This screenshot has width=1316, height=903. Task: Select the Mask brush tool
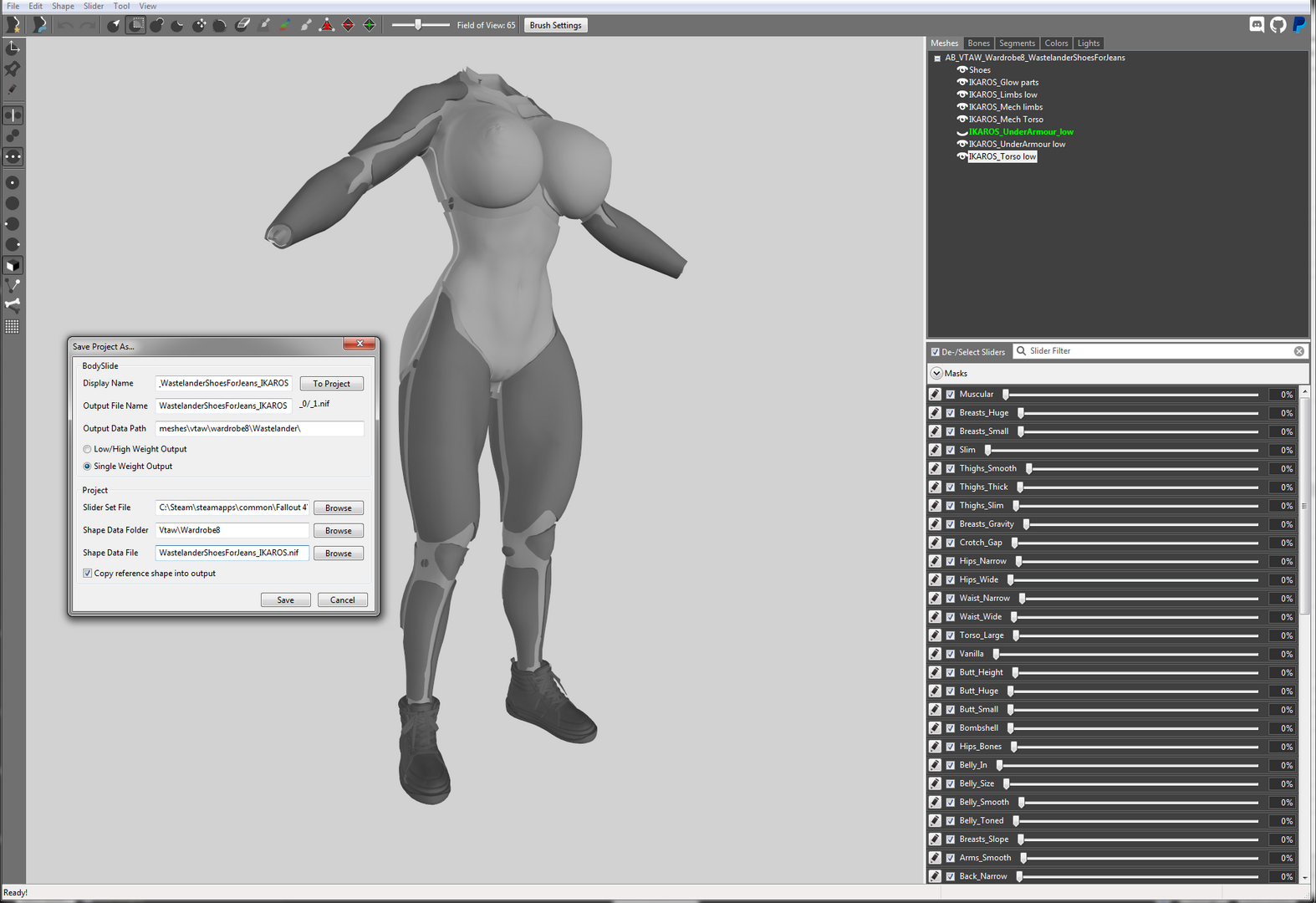[136, 25]
